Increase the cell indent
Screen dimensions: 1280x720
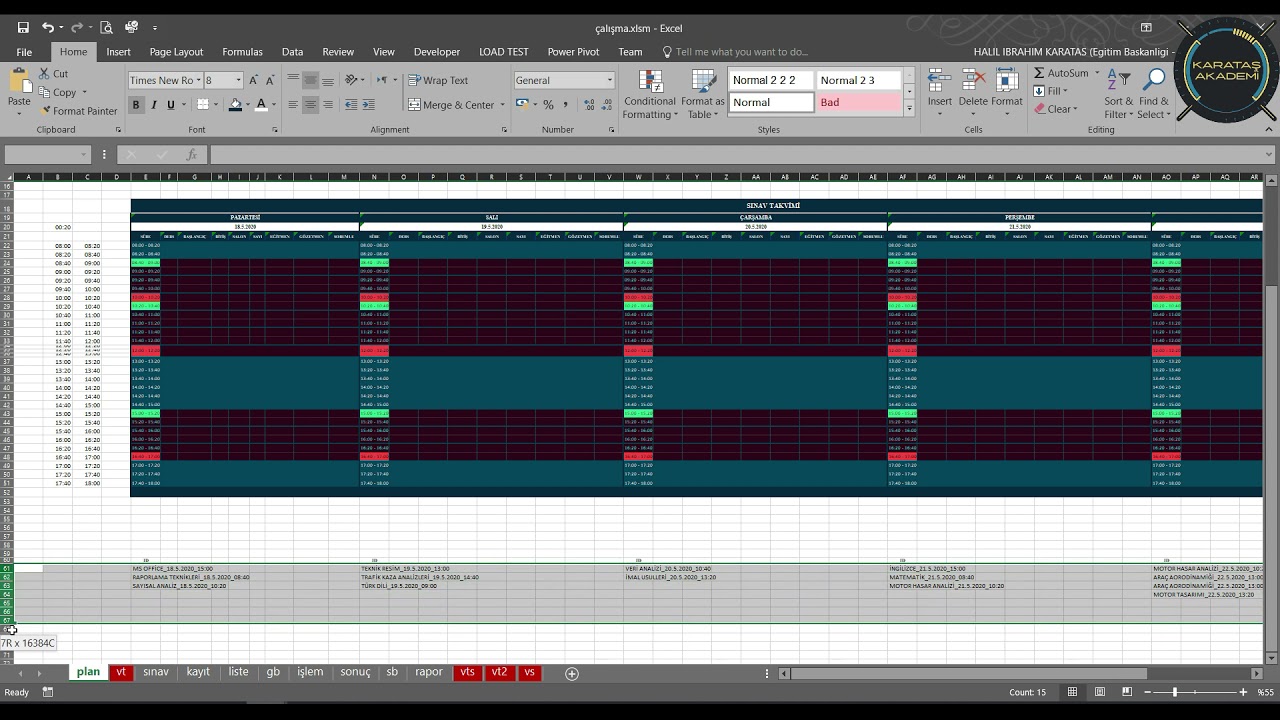pos(369,104)
